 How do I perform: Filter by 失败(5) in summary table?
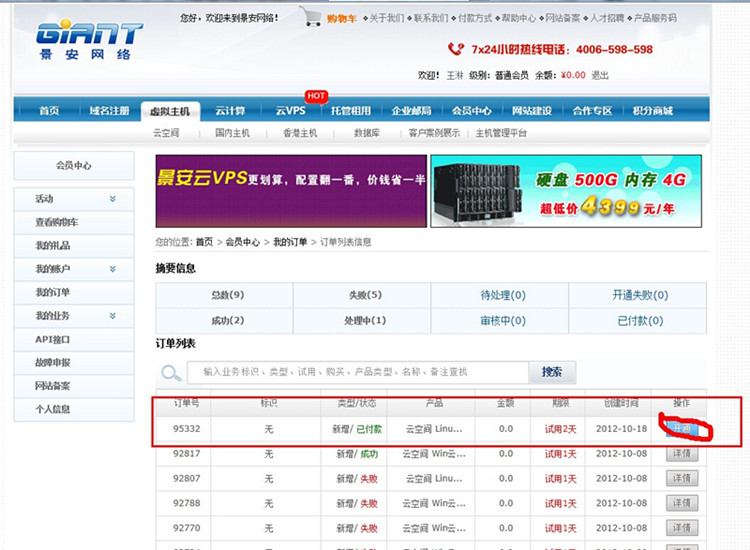pos(365,295)
